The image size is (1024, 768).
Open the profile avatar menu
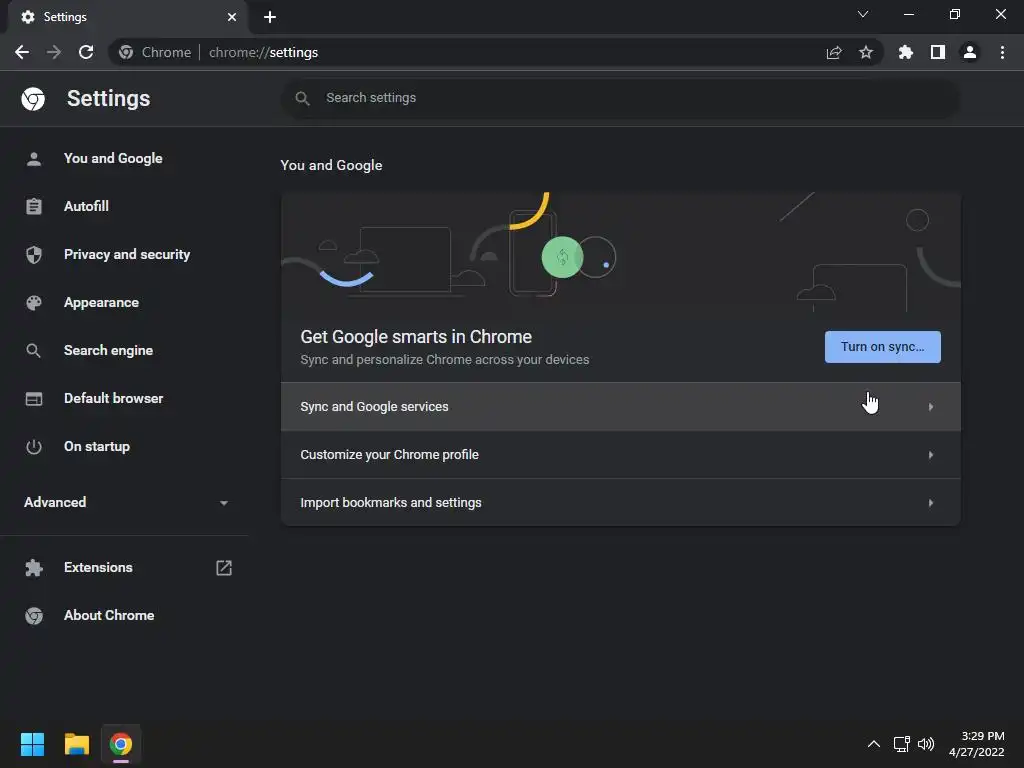click(970, 52)
